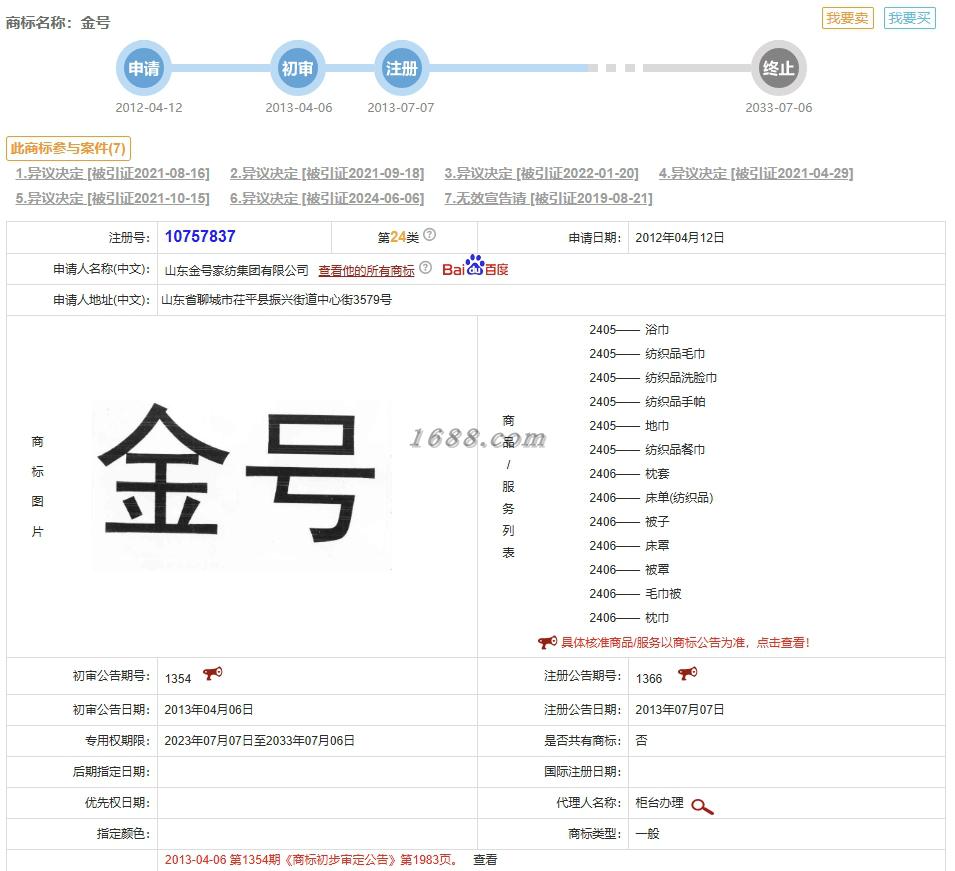Screen dimensions: 955x871
Task: Click the 2013-04-06 第1354期 announcement text
Action: coord(311,859)
